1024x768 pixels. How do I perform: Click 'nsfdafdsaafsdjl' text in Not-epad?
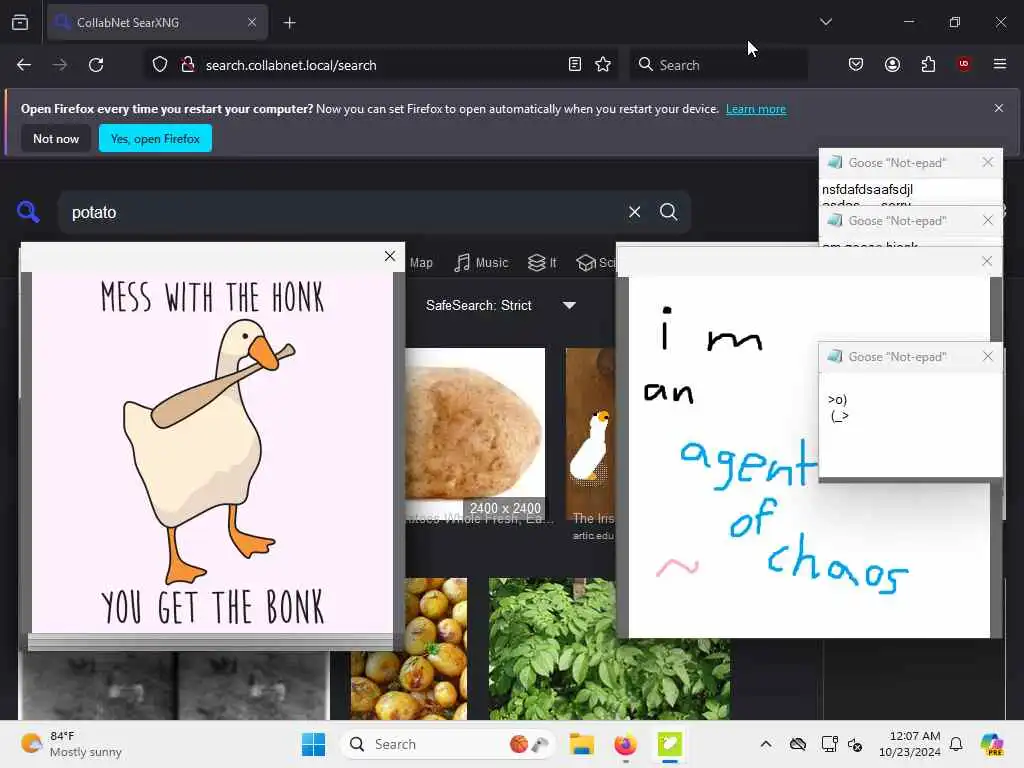point(867,189)
